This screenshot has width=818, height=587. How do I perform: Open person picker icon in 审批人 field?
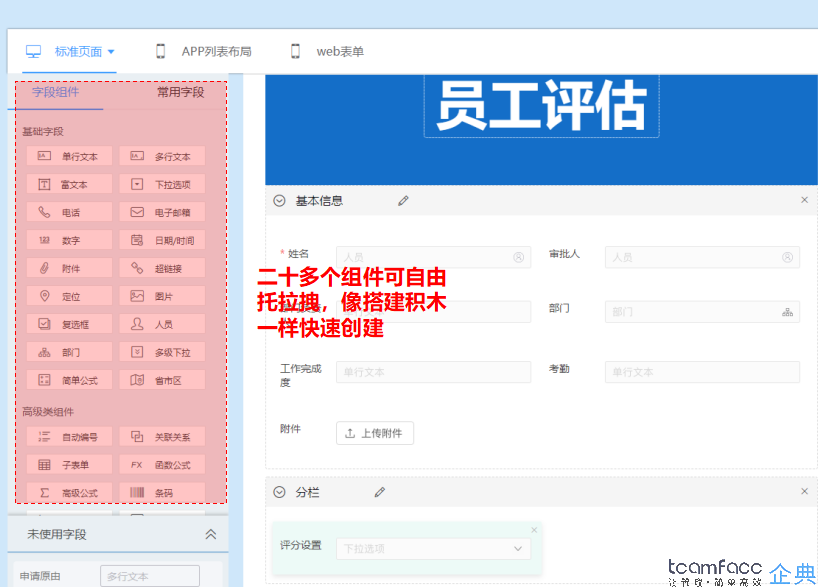[x=788, y=257]
